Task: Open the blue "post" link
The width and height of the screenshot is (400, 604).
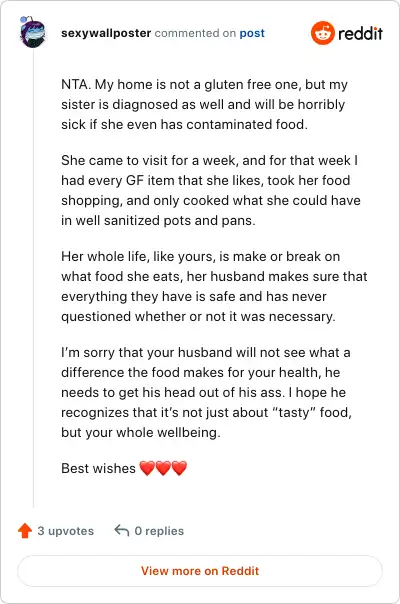Action: pos(252,34)
